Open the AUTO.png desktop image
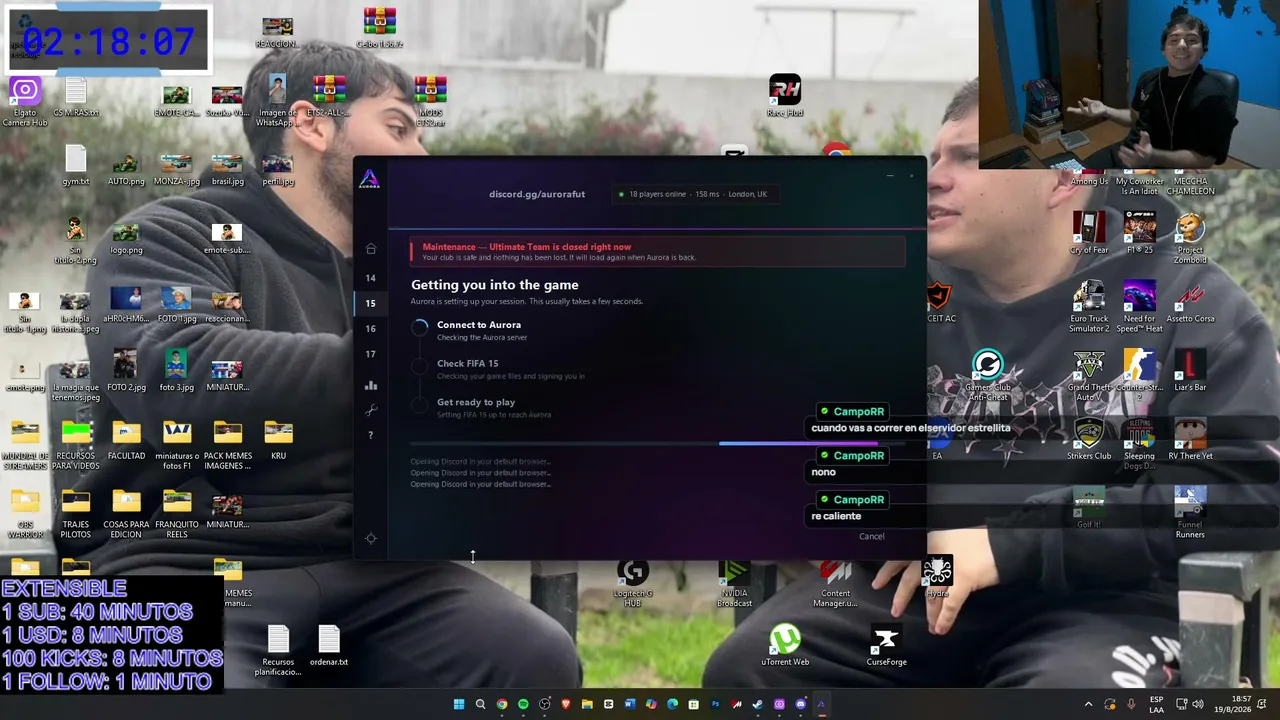Viewport: 1280px width, 720px height. click(126, 166)
